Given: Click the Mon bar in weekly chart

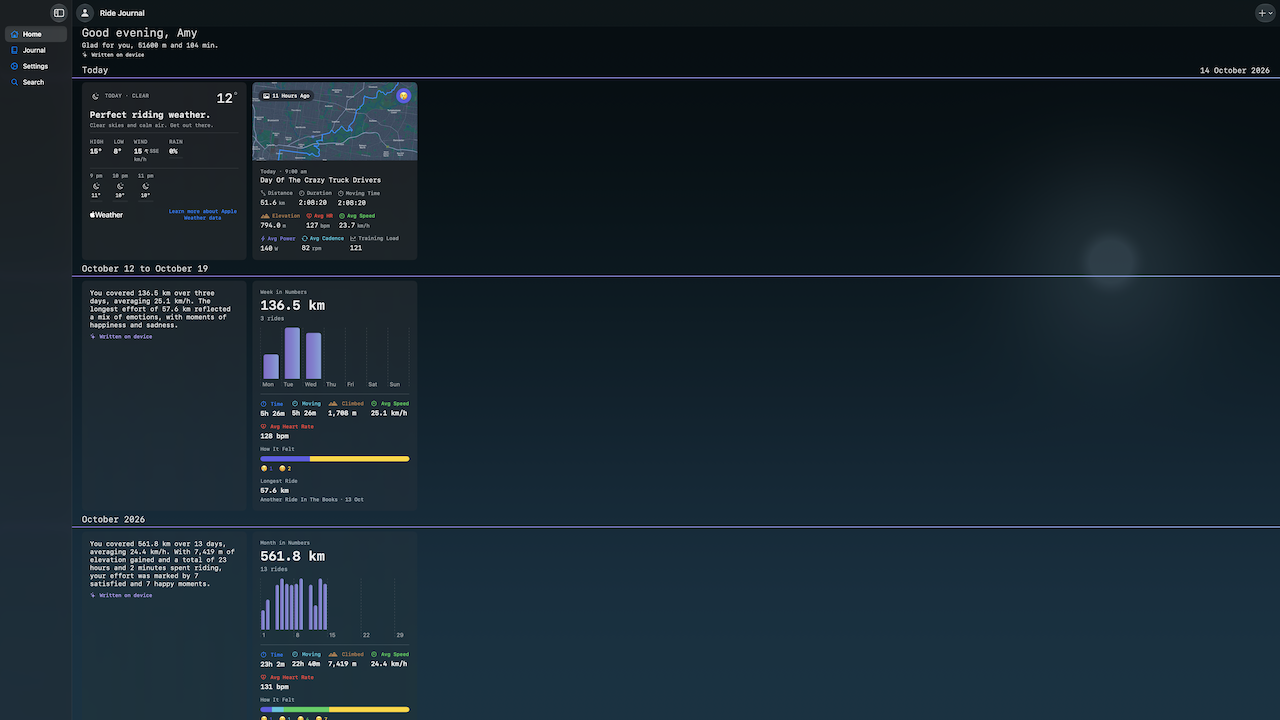Looking at the screenshot, I should pos(271,366).
